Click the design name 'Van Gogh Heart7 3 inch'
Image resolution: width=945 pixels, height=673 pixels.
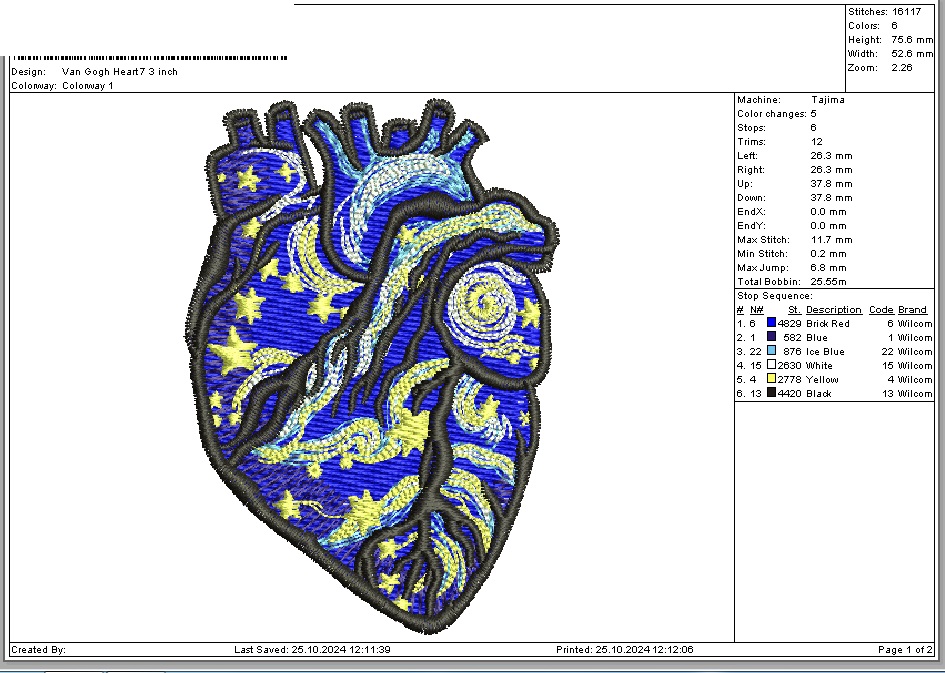click(x=120, y=72)
